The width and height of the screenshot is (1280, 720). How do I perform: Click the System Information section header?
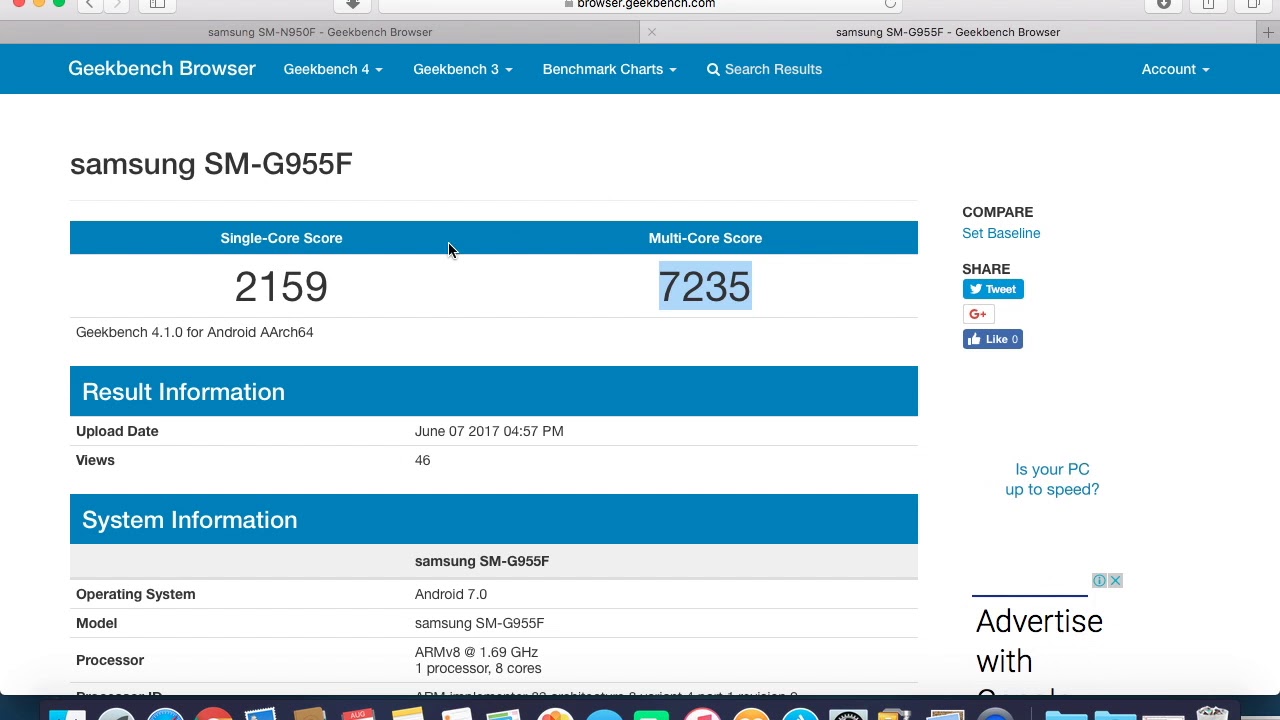tap(494, 519)
